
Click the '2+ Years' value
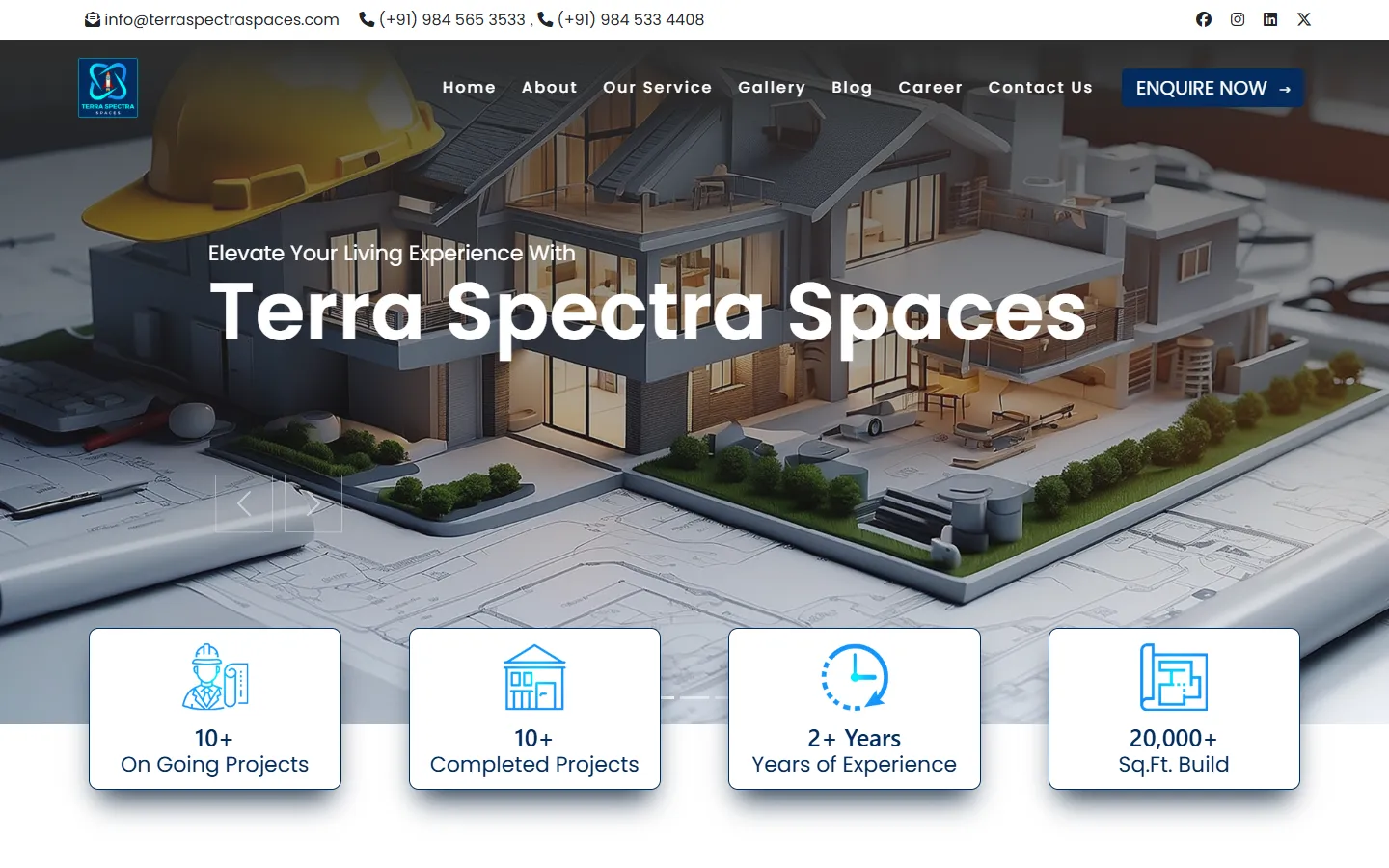click(x=855, y=738)
